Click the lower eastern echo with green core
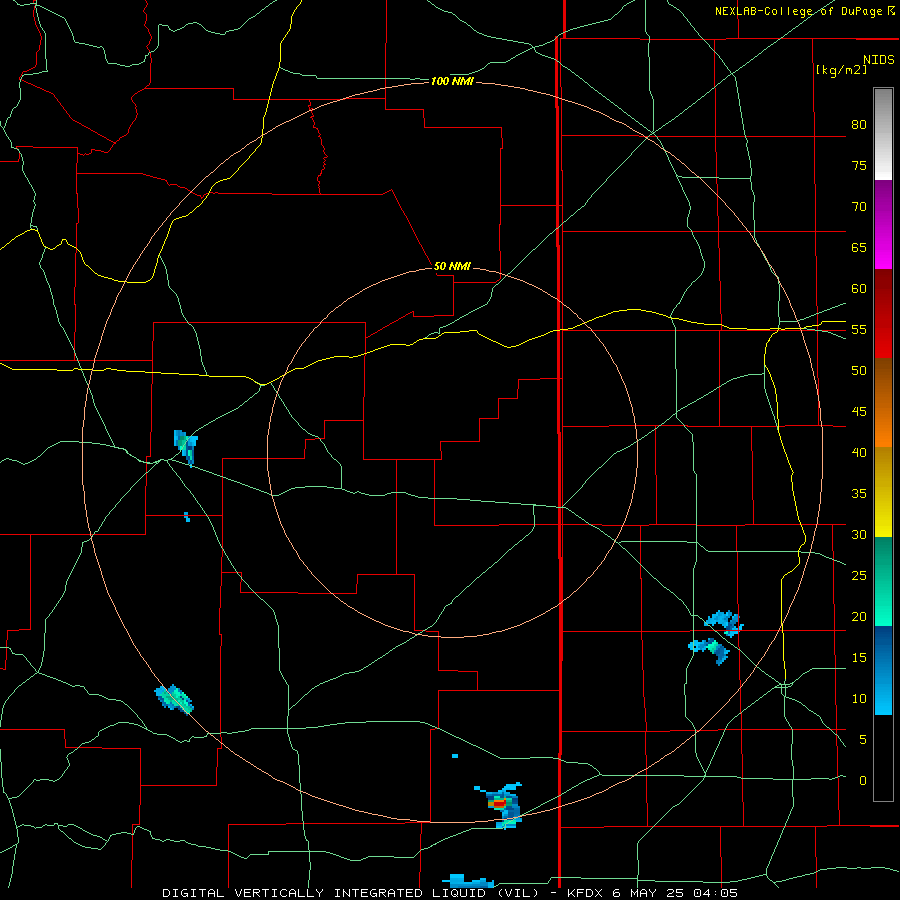 709,650
